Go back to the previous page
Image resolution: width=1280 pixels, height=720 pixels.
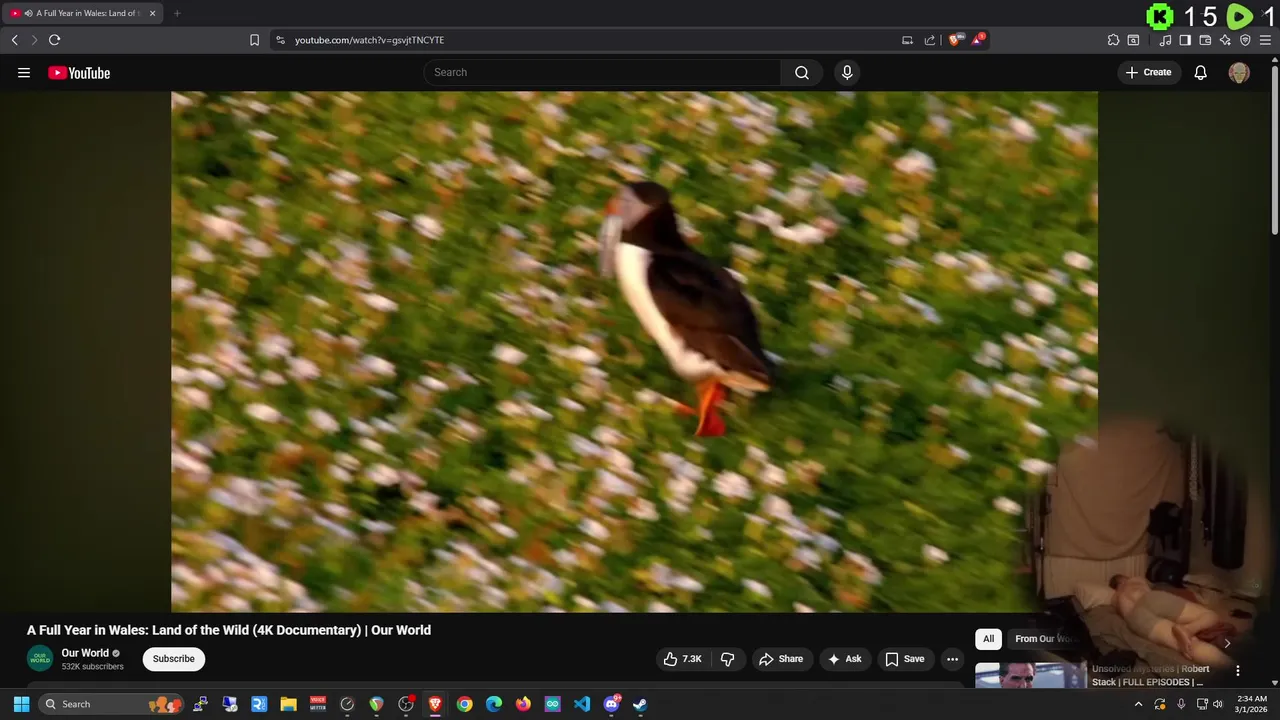click(x=14, y=40)
